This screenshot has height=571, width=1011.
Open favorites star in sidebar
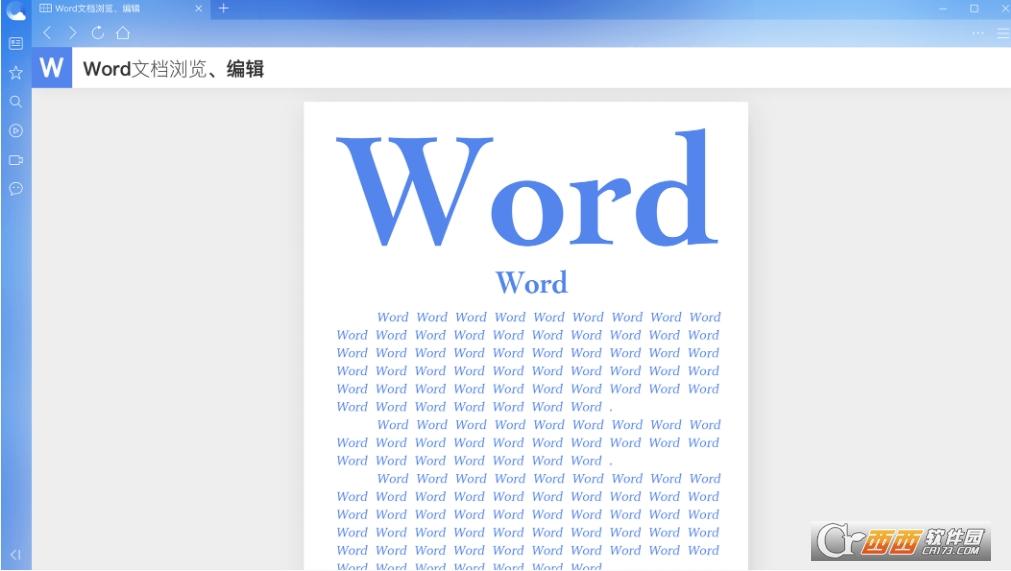16,73
